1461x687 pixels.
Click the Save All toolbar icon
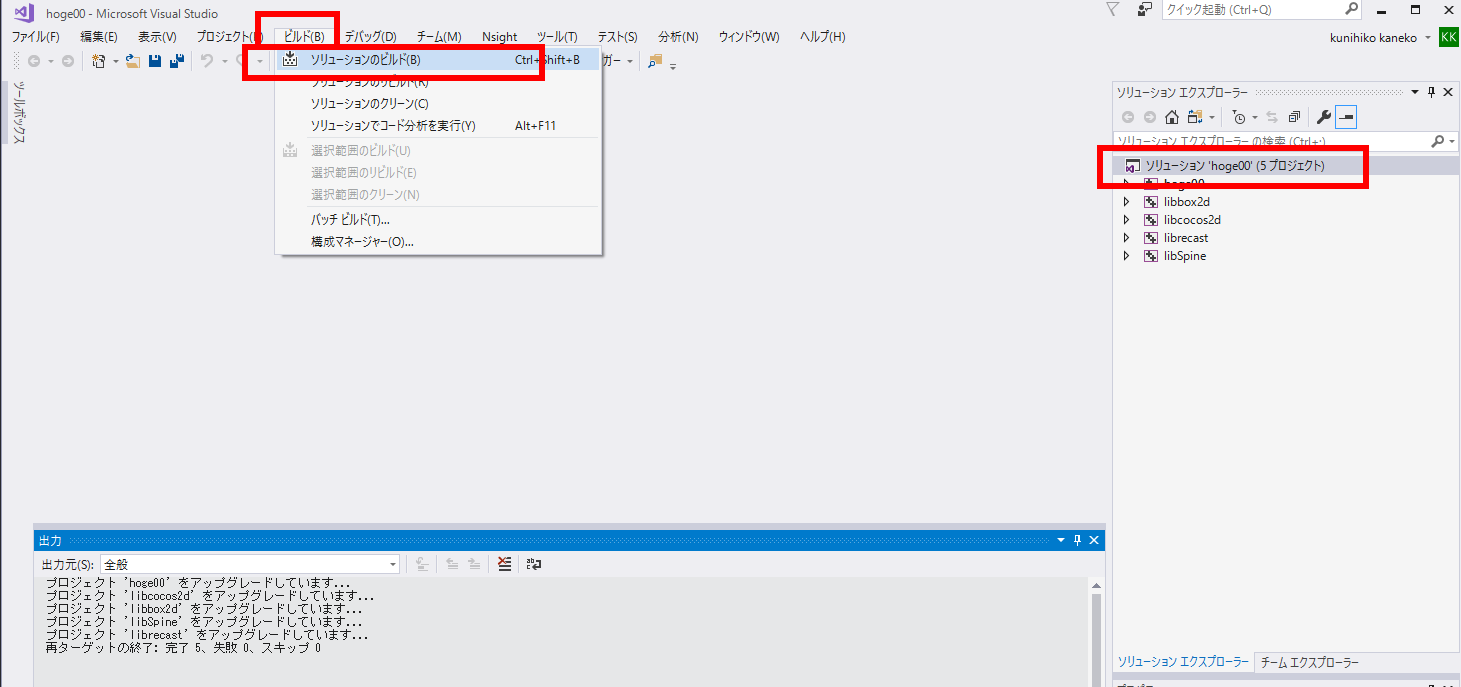[x=177, y=61]
